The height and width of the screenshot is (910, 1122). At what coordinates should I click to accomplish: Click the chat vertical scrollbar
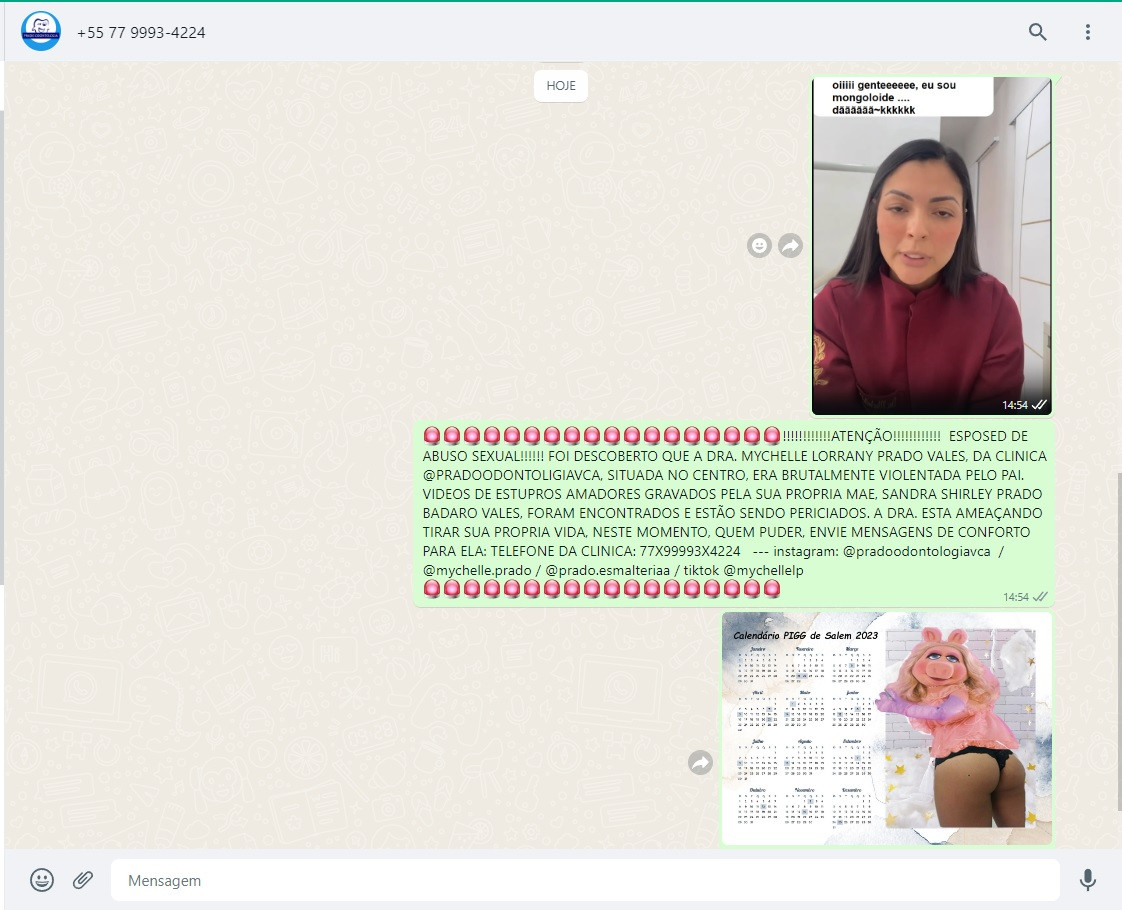click(x=1118, y=641)
